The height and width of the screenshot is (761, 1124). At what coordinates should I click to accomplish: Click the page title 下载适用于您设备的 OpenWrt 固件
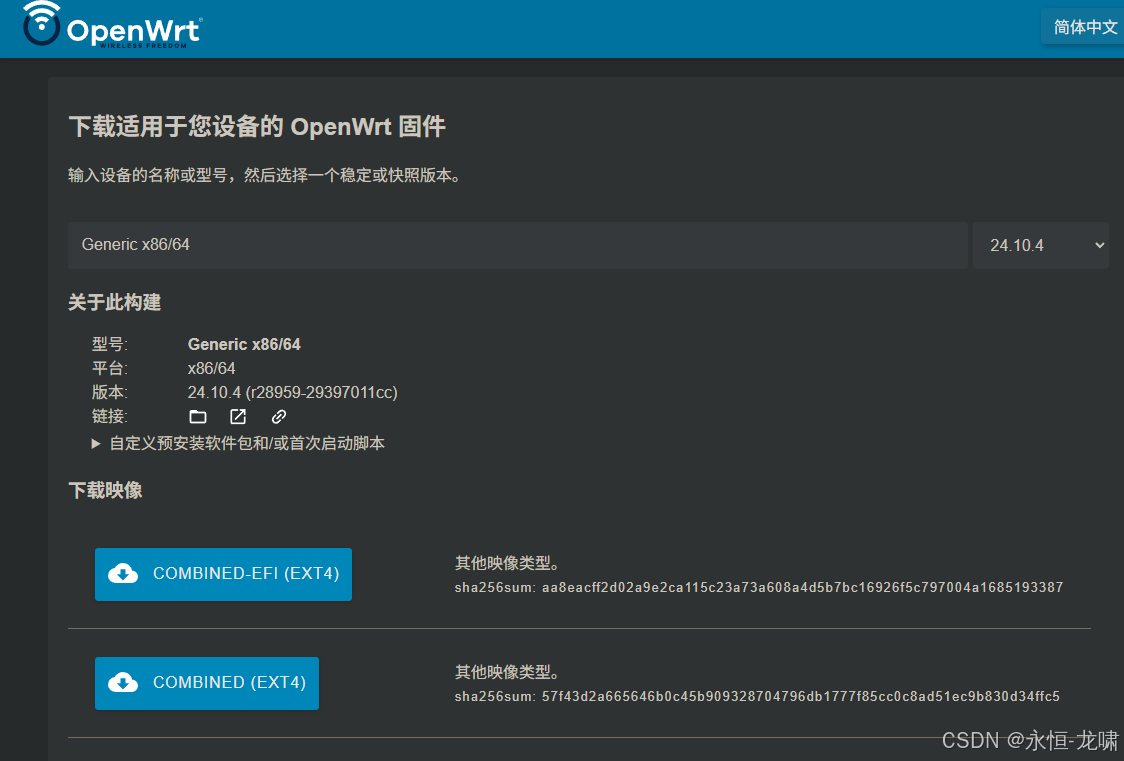click(x=257, y=127)
